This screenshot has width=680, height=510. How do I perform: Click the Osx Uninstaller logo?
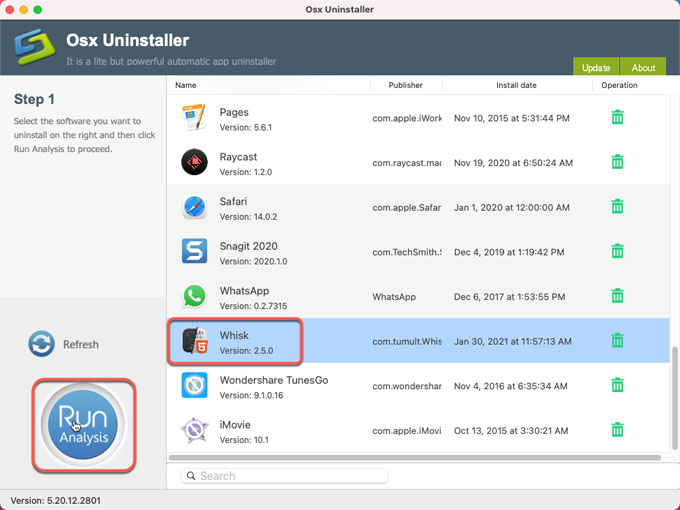tap(35, 47)
